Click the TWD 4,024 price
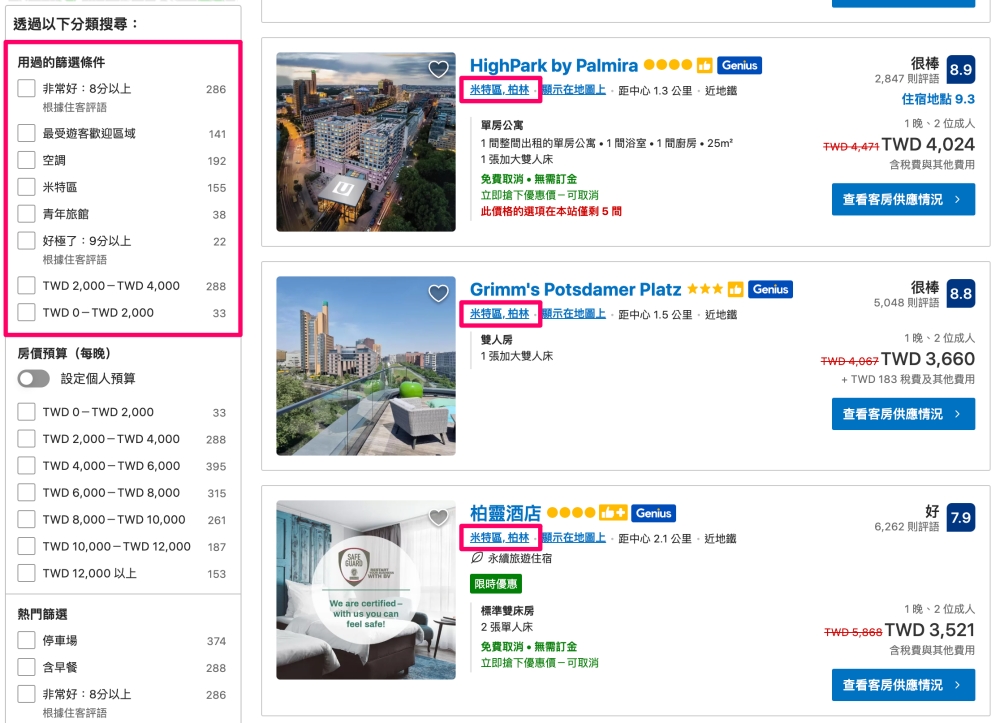The width and height of the screenshot is (1000, 723). [928, 144]
